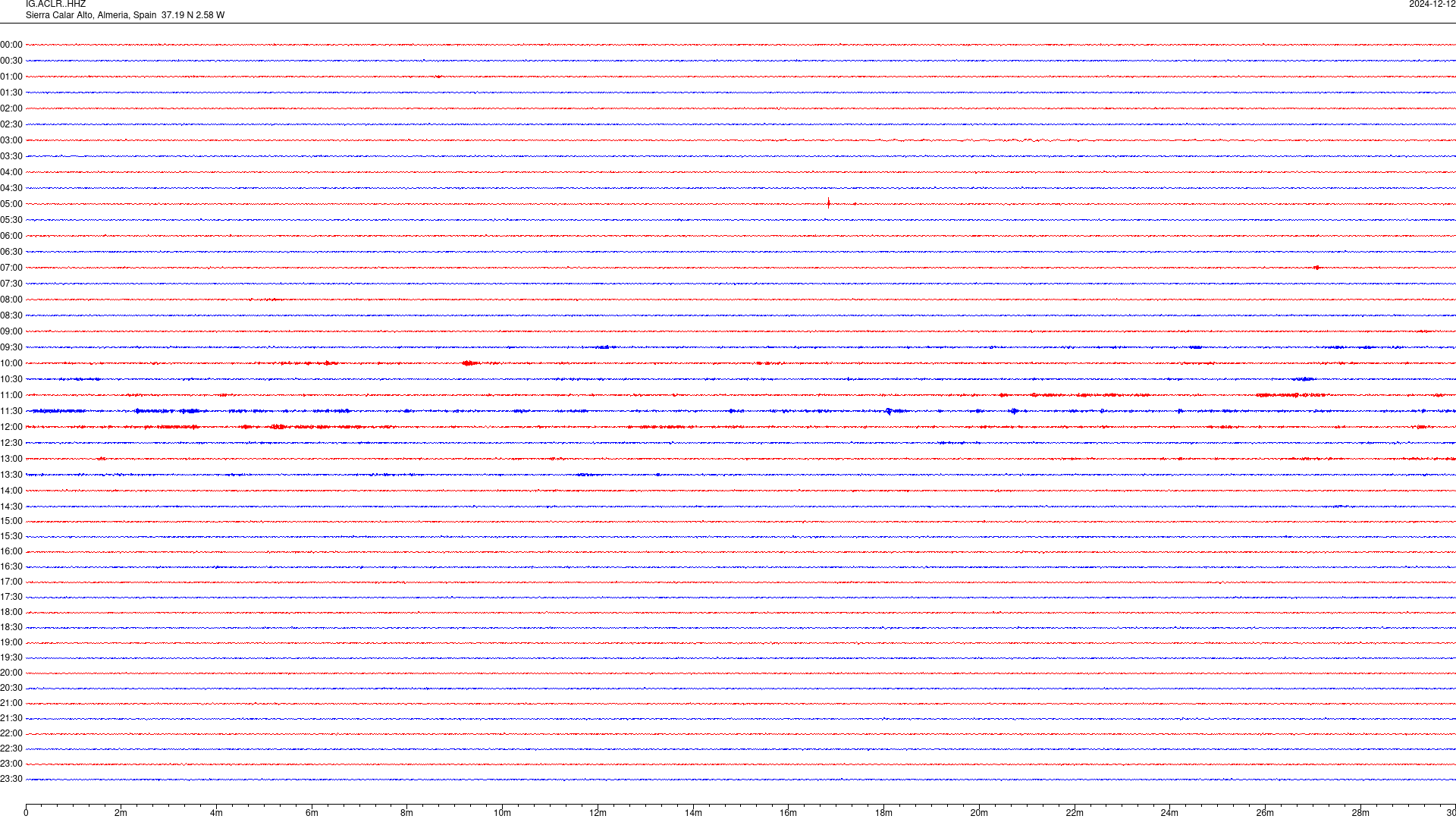Select the 23:30 time row label
The image size is (1456, 819).
point(11,779)
